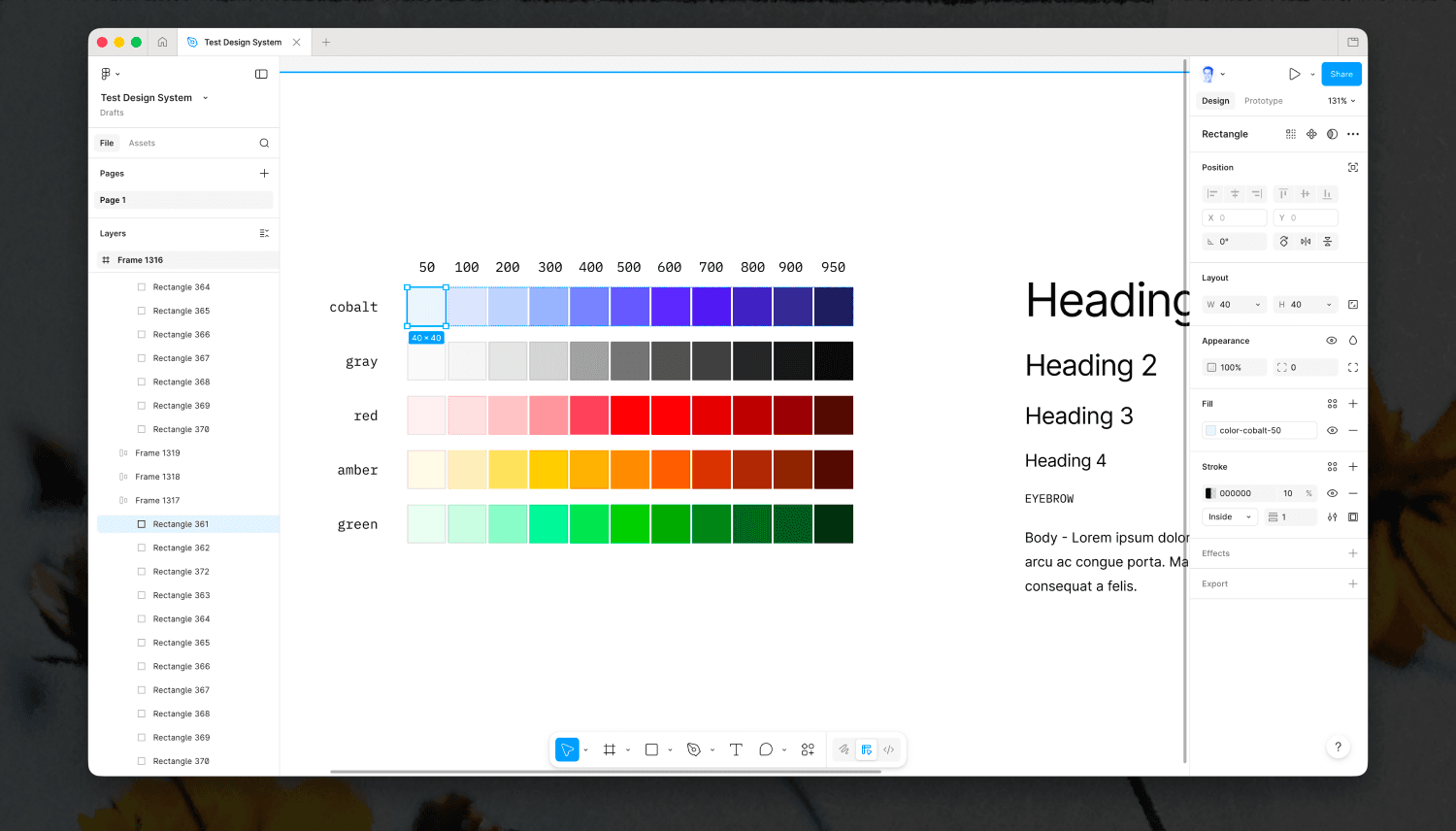Toggle visibility of the color-cobalt-50 fill
The image size is (1456, 831).
[1332, 430]
